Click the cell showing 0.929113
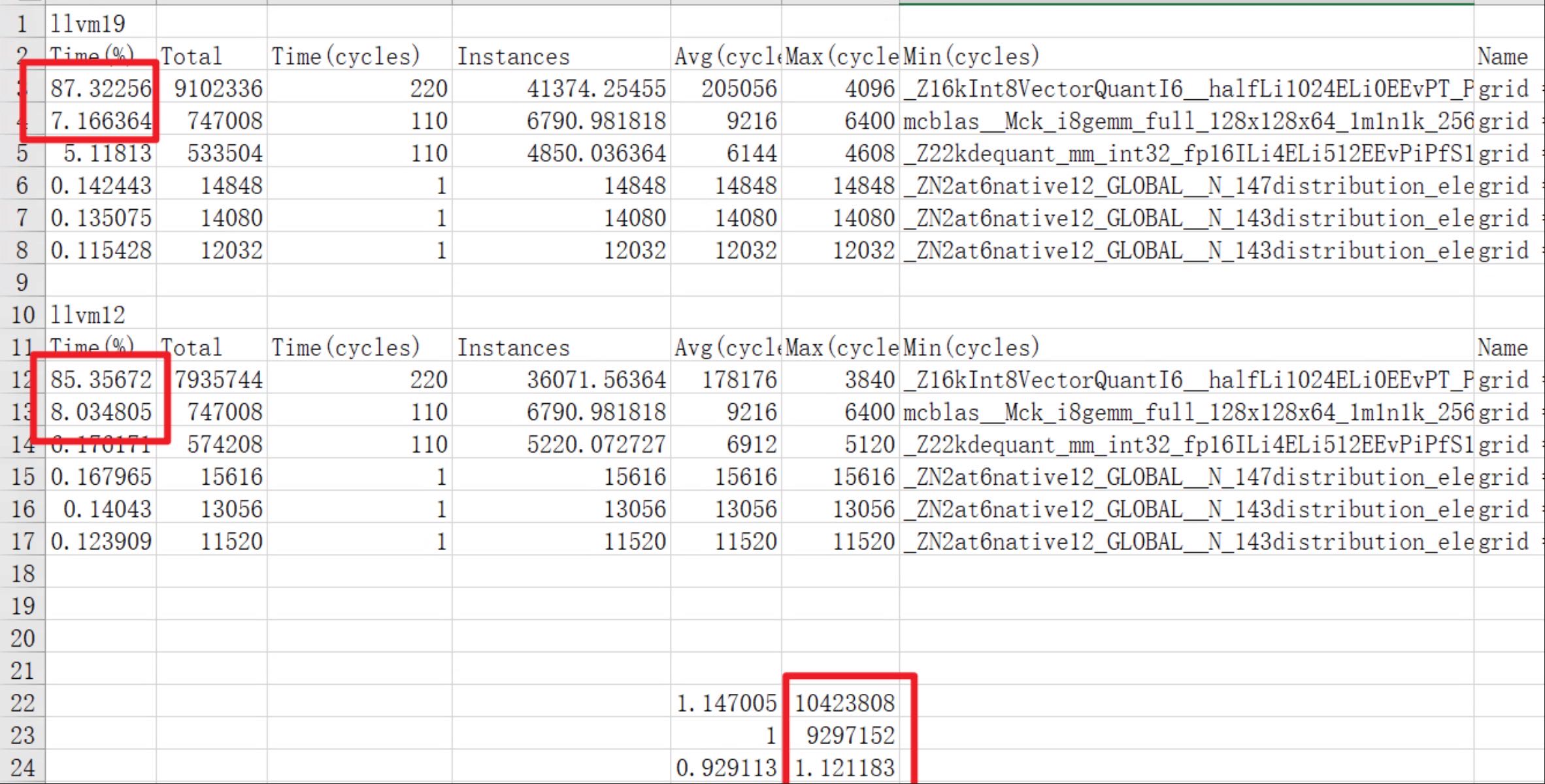The height and width of the screenshot is (784, 1545). tap(725, 768)
